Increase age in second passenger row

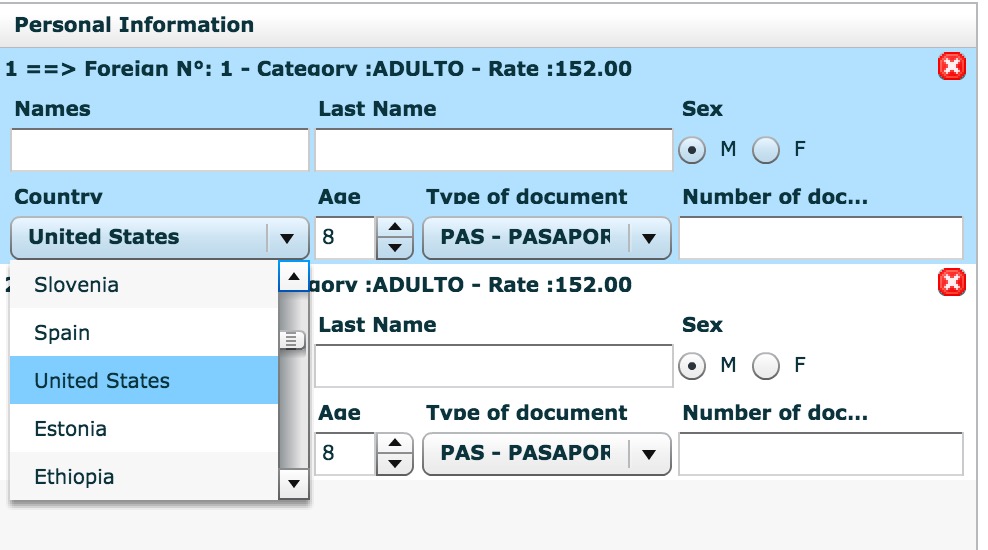coord(398,444)
